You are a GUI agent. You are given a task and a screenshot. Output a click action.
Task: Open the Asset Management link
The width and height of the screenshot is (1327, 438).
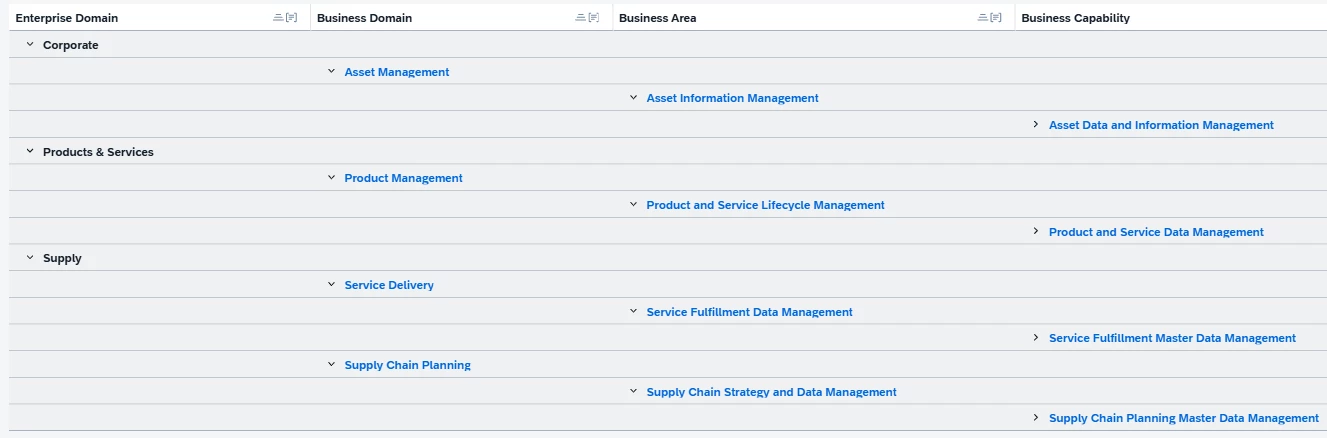[397, 72]
